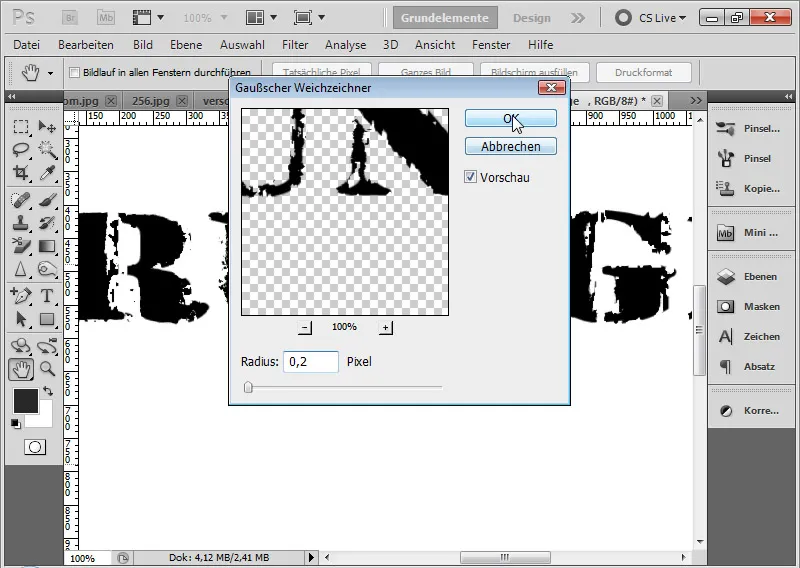Reset default foreground and background colors
The height and width of the screenshot is (568, 800).
[15, 423]
